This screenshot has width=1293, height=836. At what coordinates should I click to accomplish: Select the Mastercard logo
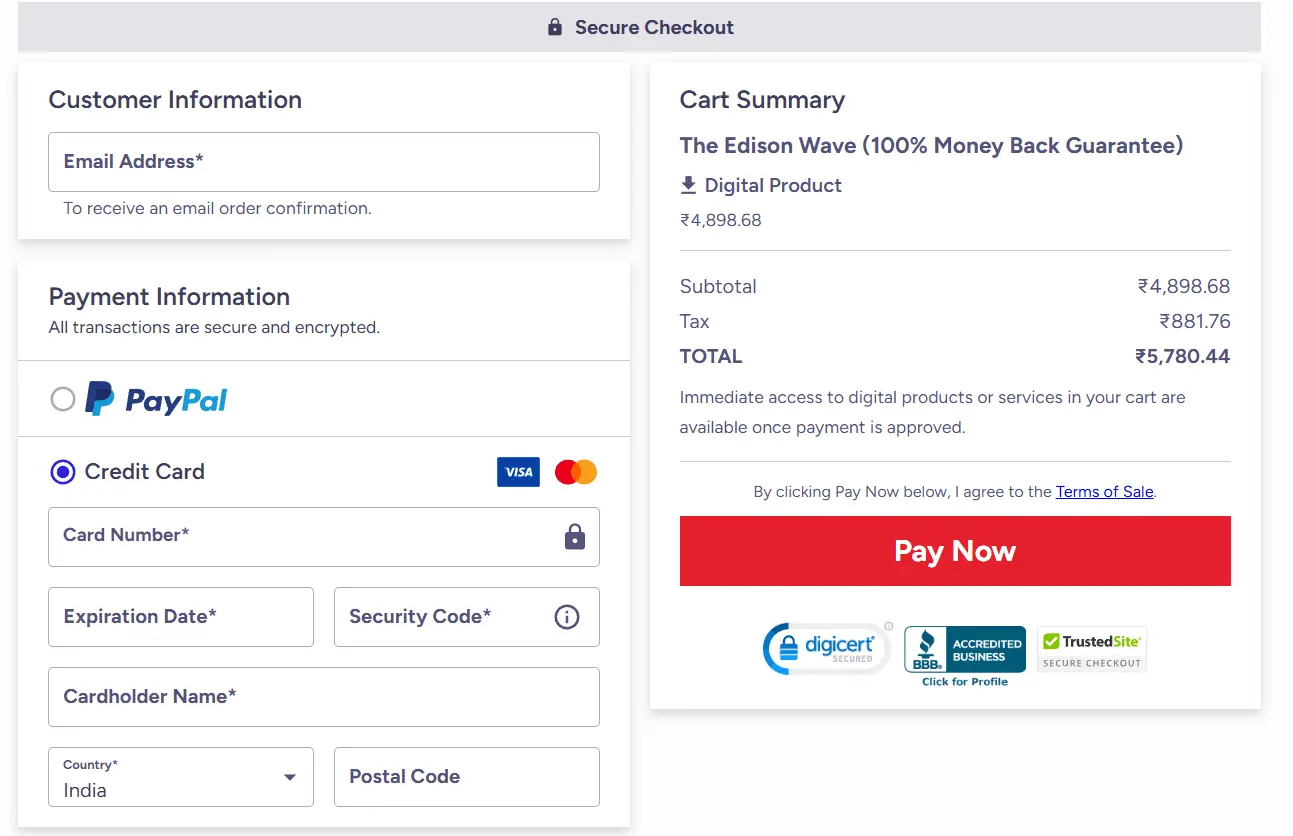click(575, 471)
